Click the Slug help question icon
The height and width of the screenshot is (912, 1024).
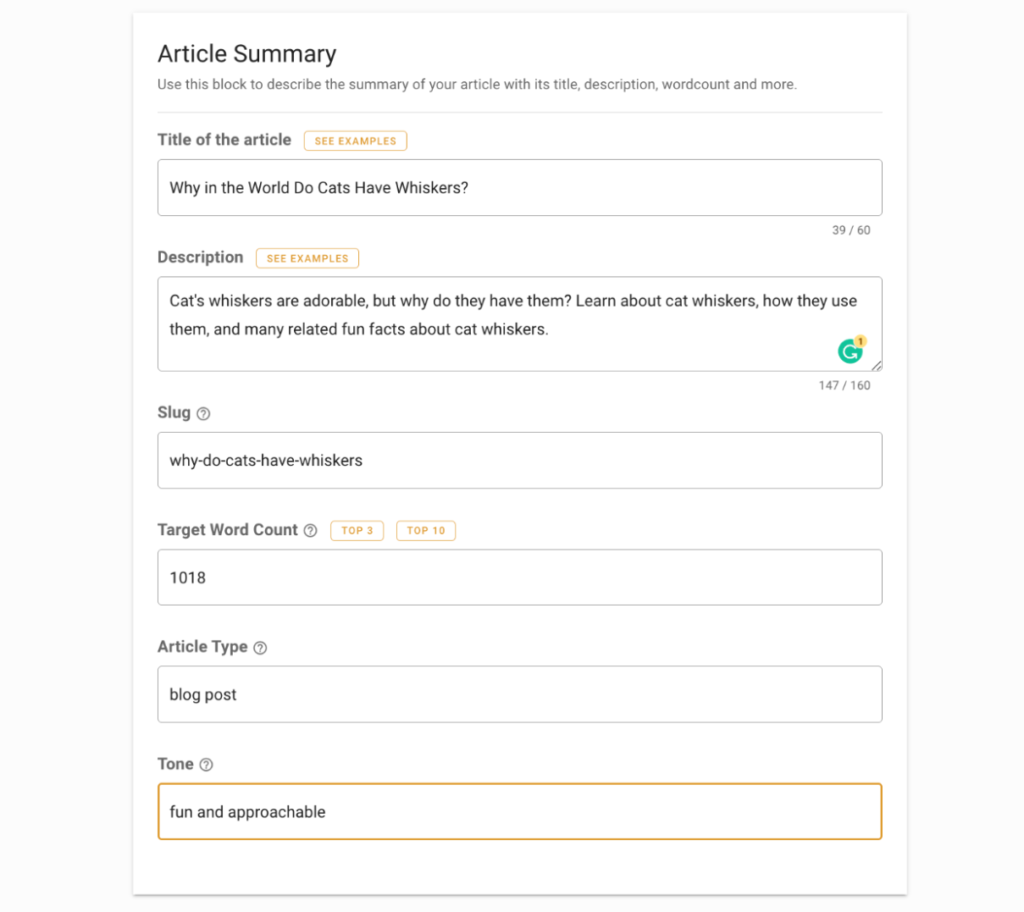click(x=203, y=414)
